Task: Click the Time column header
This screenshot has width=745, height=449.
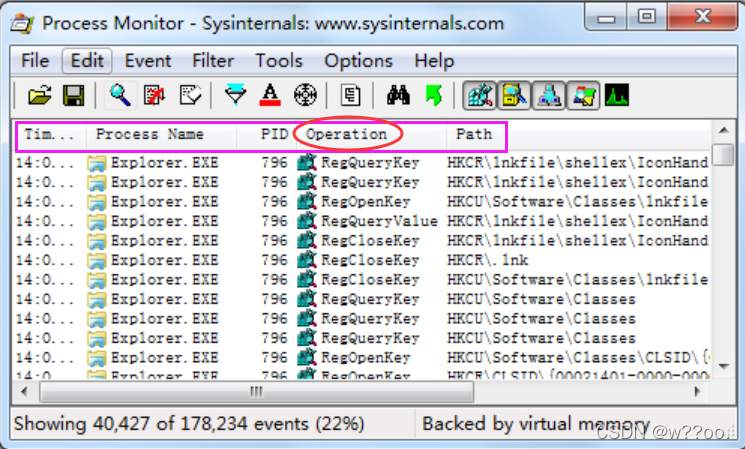Action: click(50, 134)
